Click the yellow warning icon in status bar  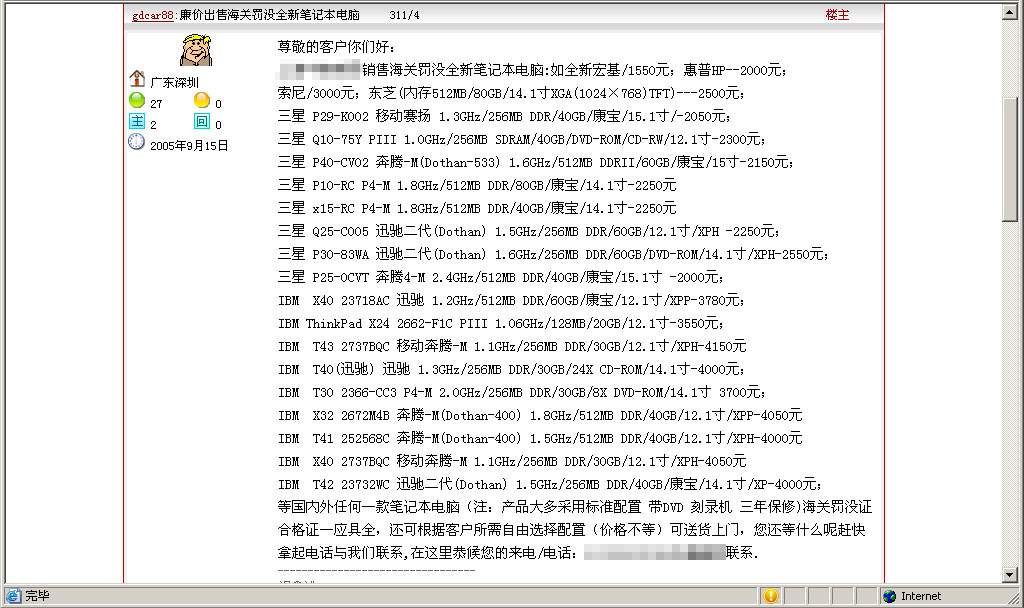coord(771,596)
